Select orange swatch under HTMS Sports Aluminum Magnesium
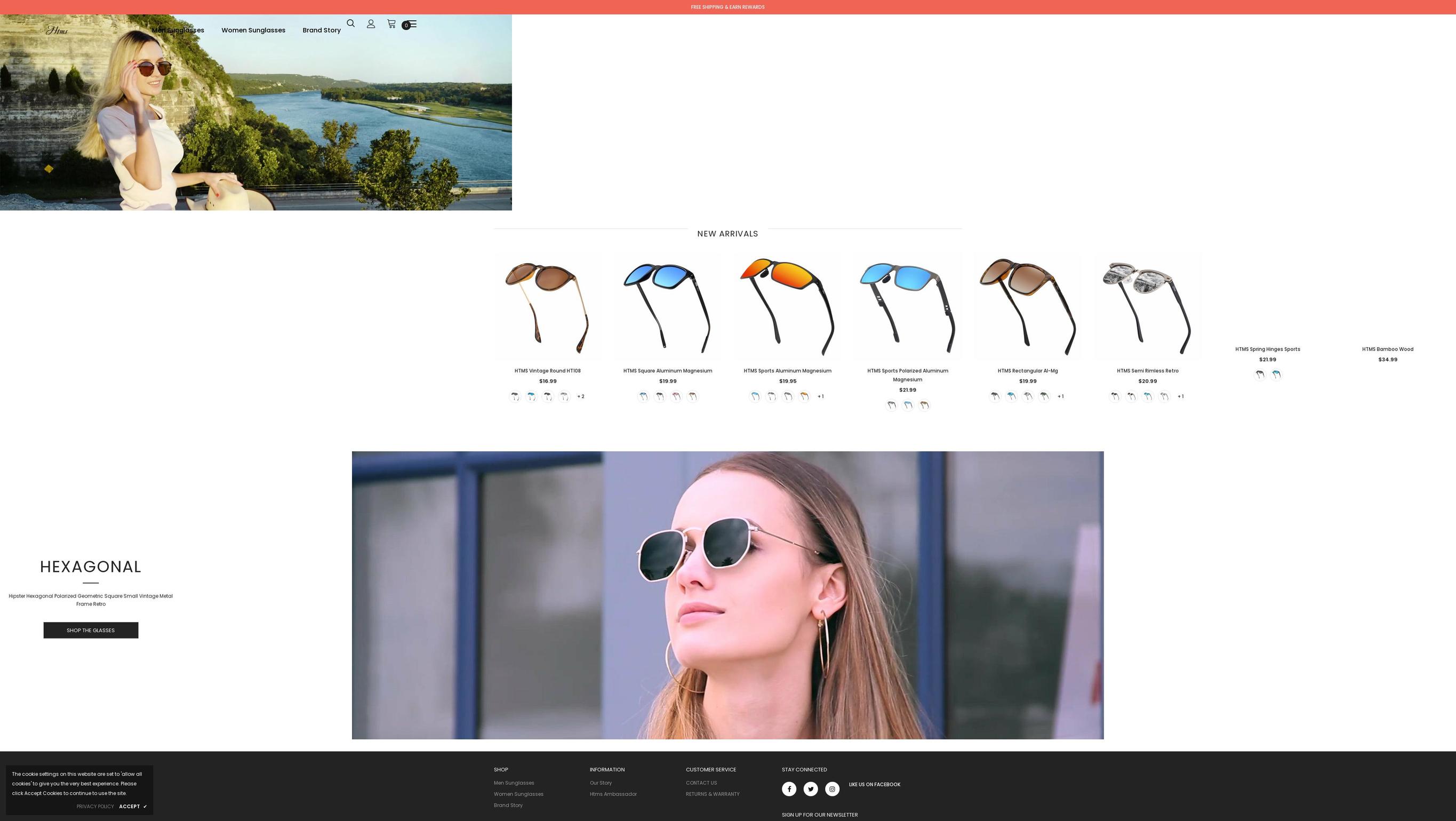 click(x=804, y=396)
